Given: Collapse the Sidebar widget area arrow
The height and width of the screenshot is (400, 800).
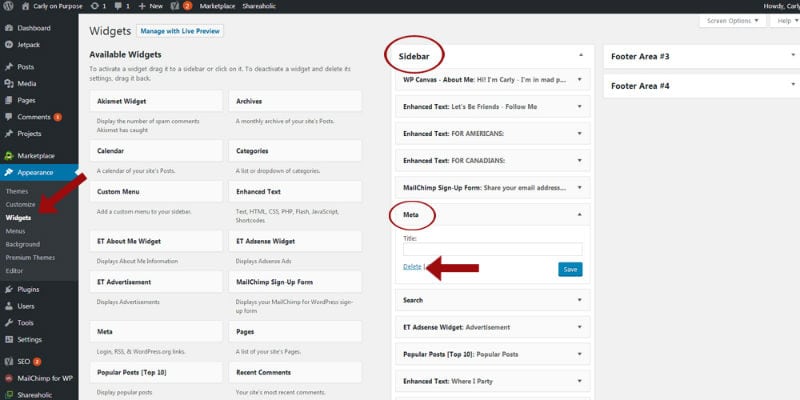Looking at the screenshot, I should point(581,55).
